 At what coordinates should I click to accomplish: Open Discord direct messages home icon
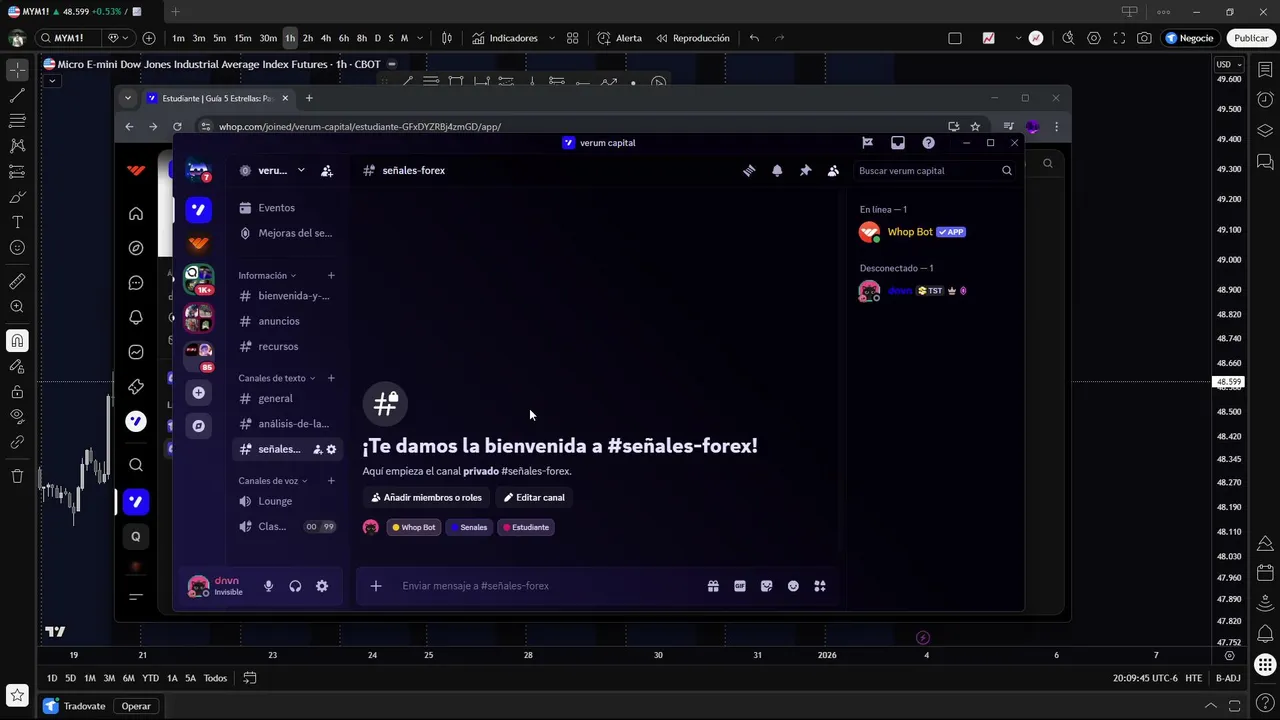point(198,171)
